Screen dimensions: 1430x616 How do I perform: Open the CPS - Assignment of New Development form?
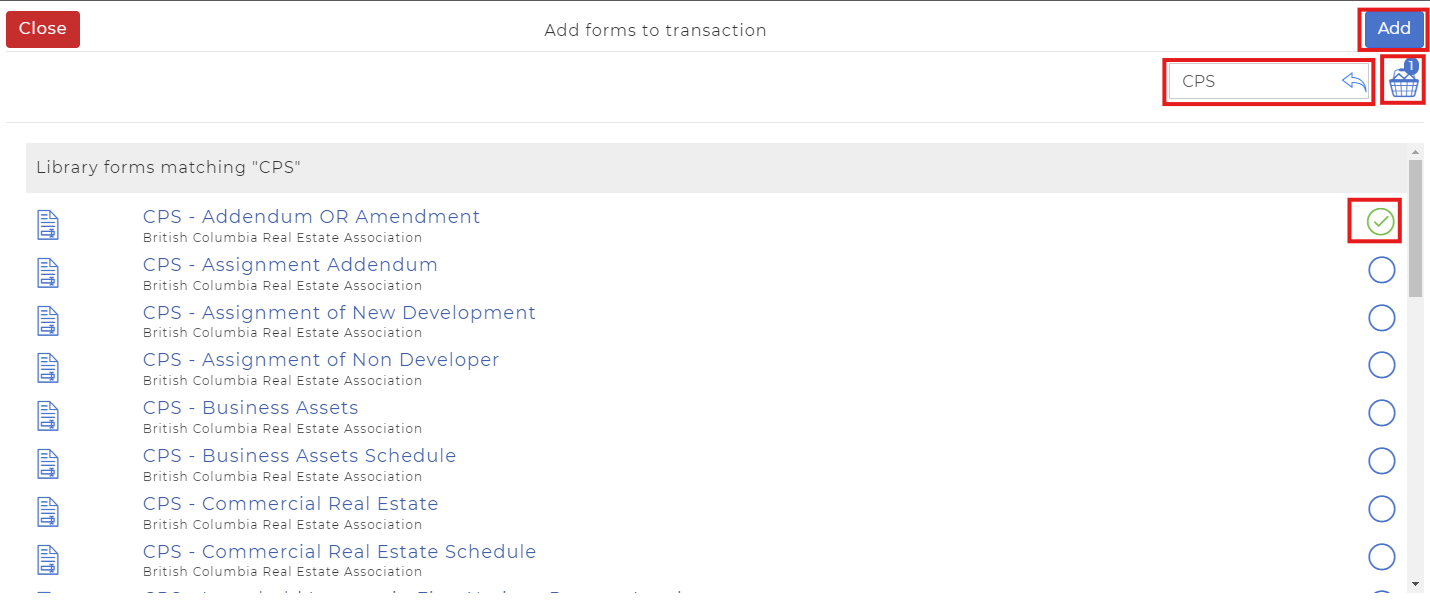tap(338, 312)
